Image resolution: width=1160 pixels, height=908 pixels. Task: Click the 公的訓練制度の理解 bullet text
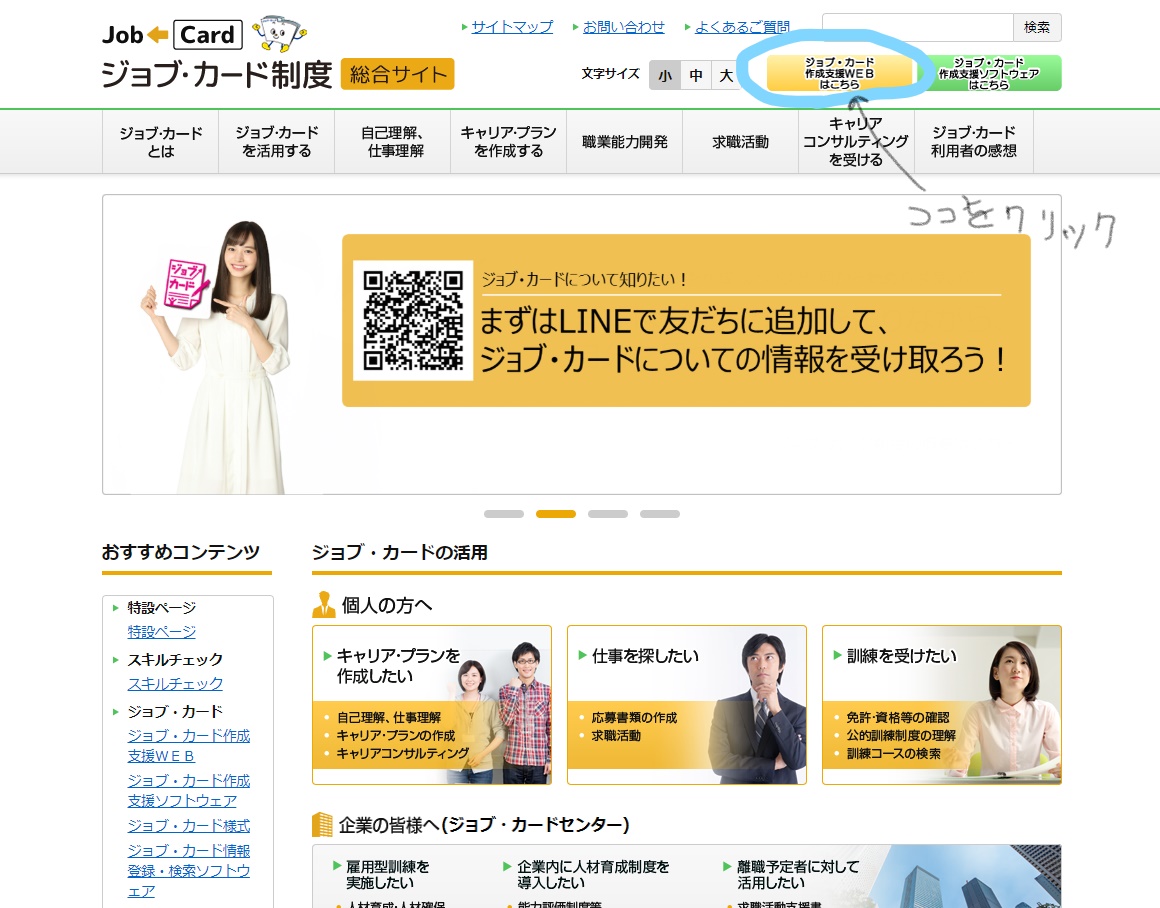click(x=901, y=736)
